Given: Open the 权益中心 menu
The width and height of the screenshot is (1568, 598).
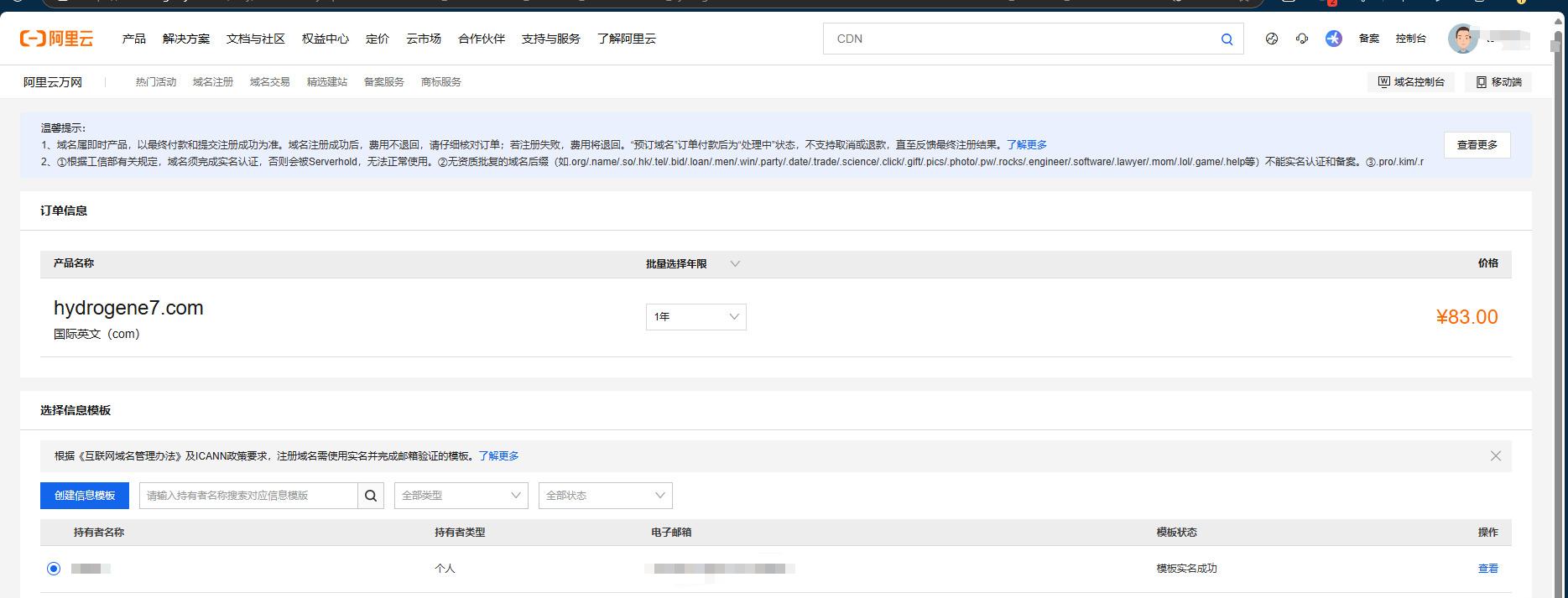Looking at the screenshot, I should coord(326,39).
